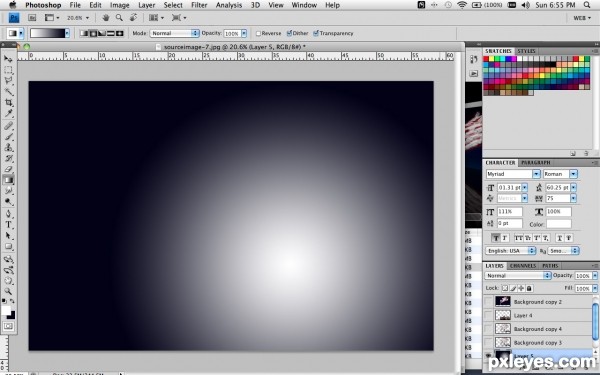Switch to the Styles tab

click(x=527, y=51)
